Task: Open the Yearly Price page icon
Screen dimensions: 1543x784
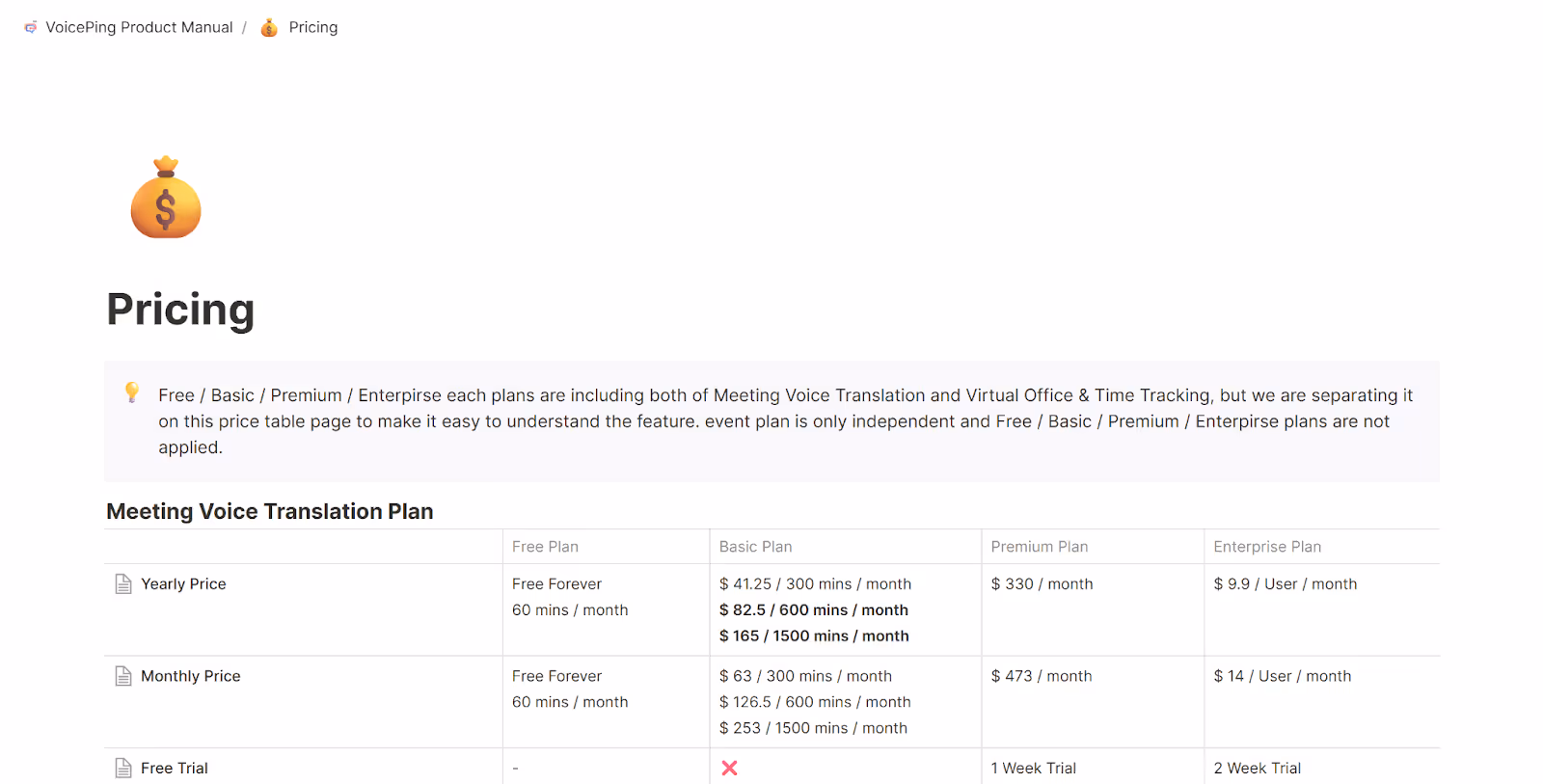Action: [x=123, y=583]
